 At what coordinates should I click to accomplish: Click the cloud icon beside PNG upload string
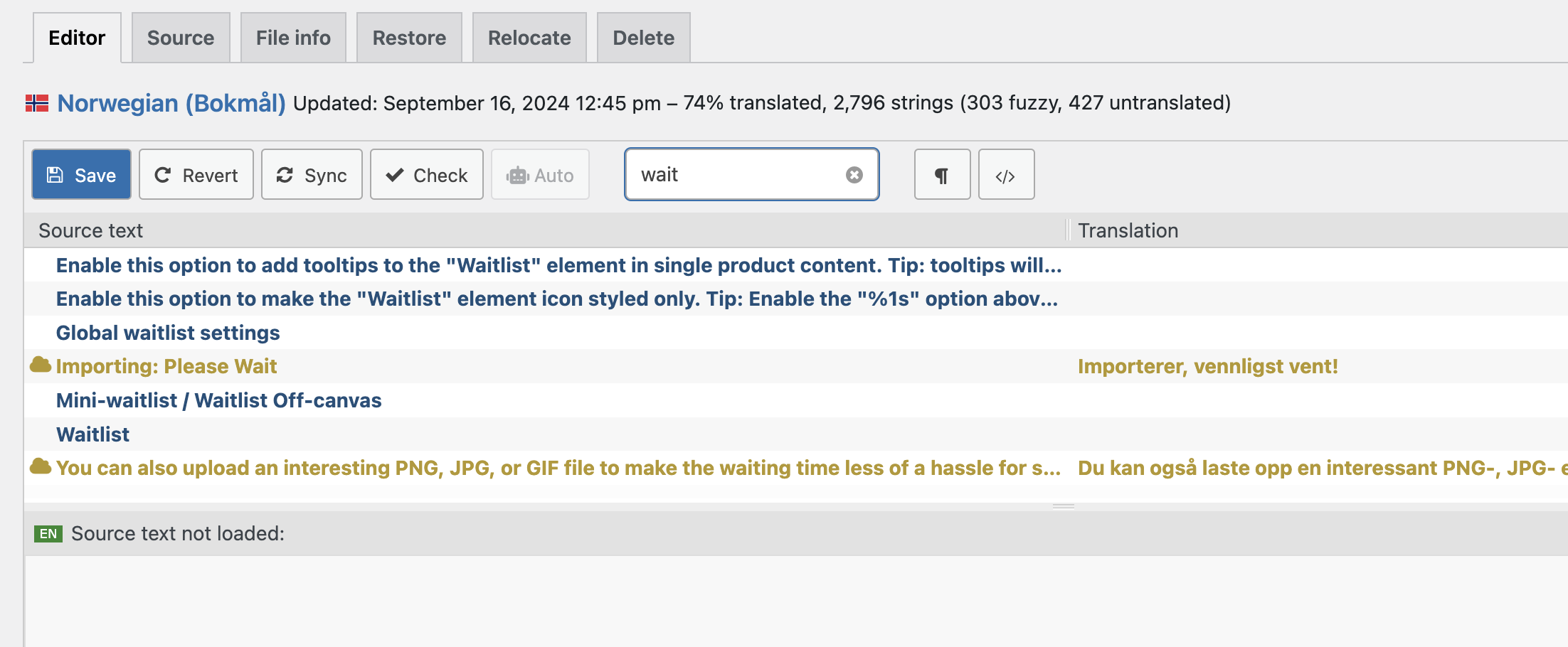tap(41, 467)
